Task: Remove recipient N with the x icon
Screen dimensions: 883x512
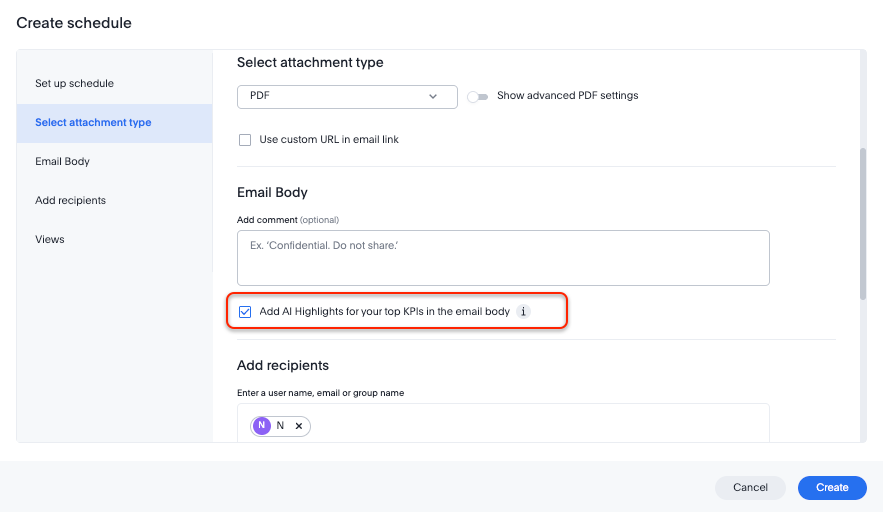Action: [299, 426]
